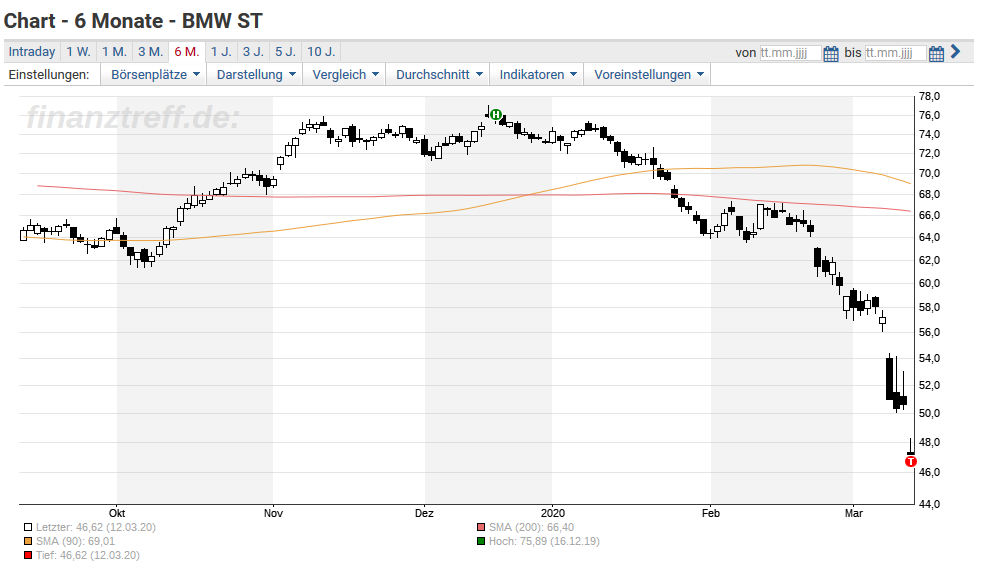
Task: Select the 3 M. time range tab
Action: pyautogui.click(x=150, y=51)
